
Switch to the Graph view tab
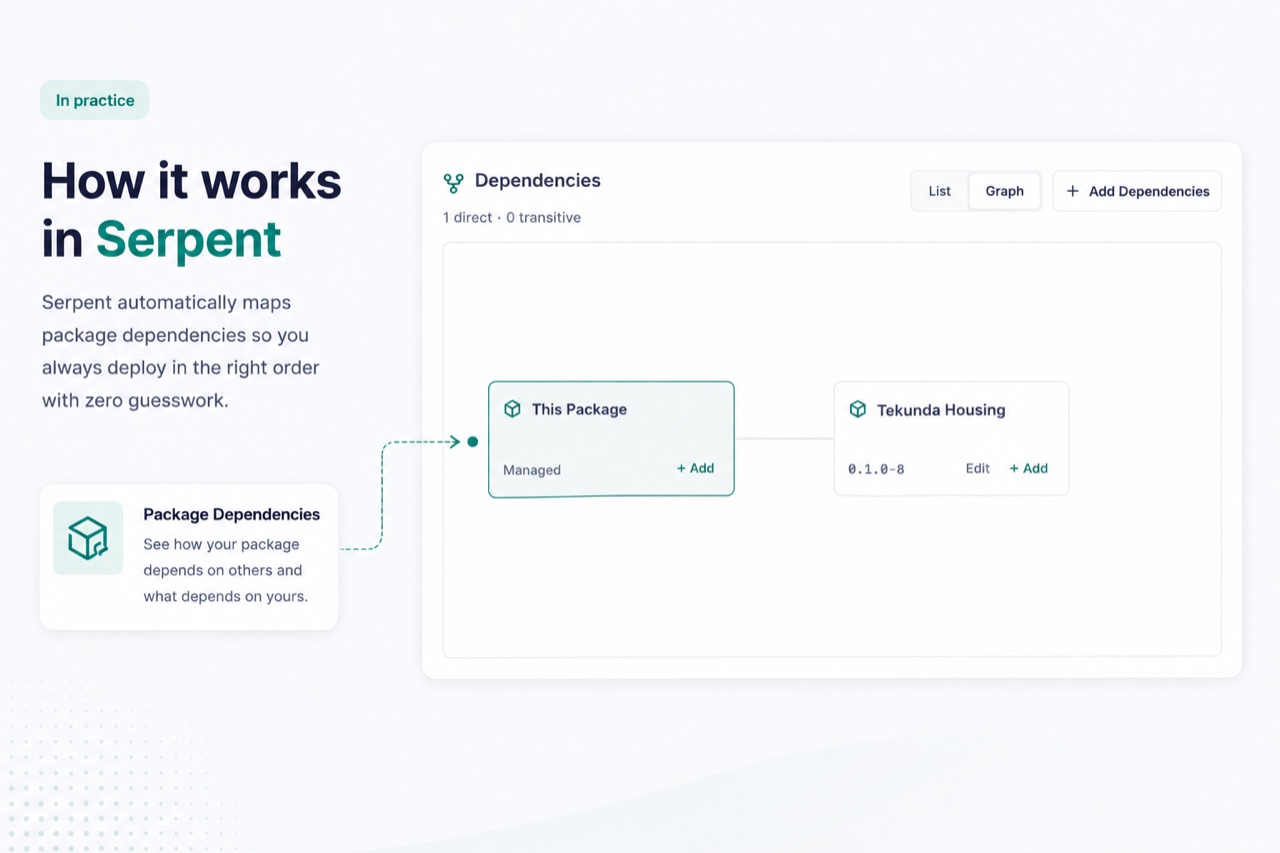1005,191
